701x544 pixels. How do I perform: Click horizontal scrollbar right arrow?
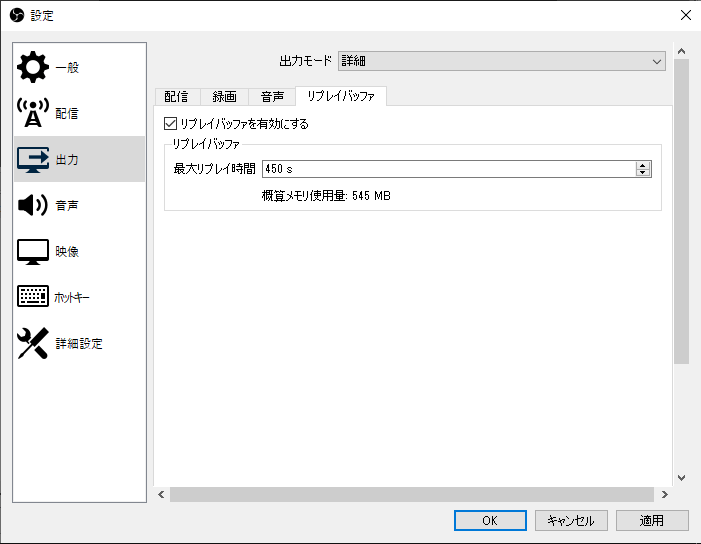[x=664, y=494]
